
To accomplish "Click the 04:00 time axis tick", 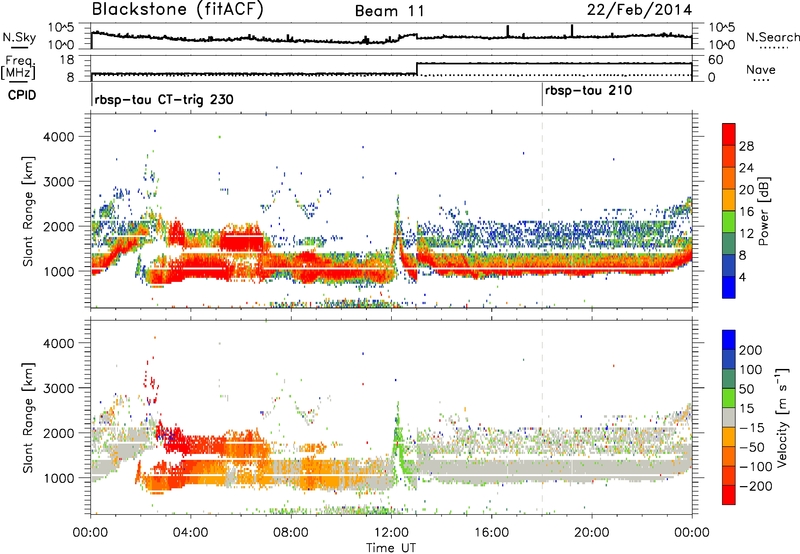I will coord(191,531).
